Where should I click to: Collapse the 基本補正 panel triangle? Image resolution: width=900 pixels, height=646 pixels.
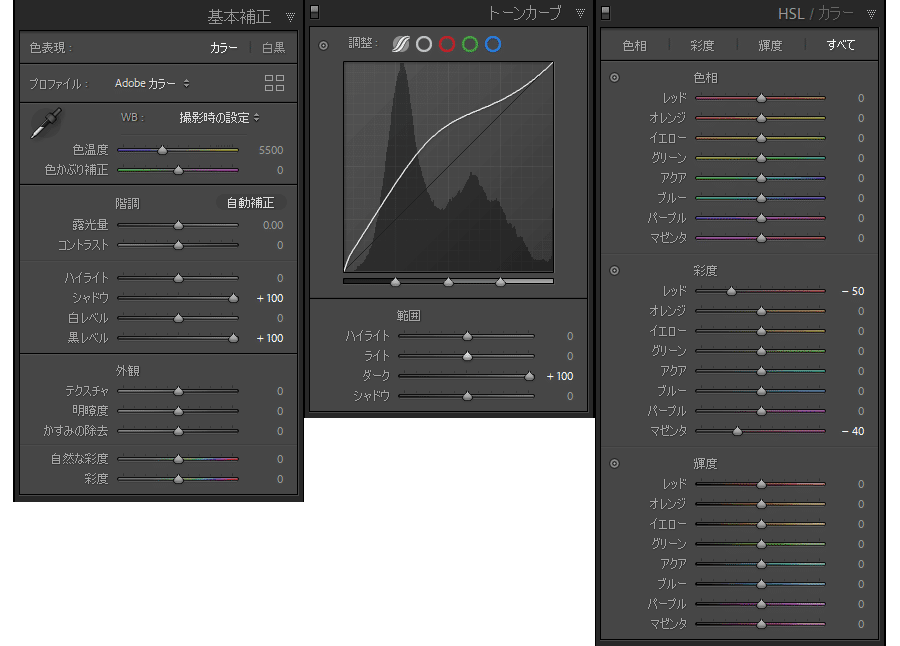pos(290,17)
